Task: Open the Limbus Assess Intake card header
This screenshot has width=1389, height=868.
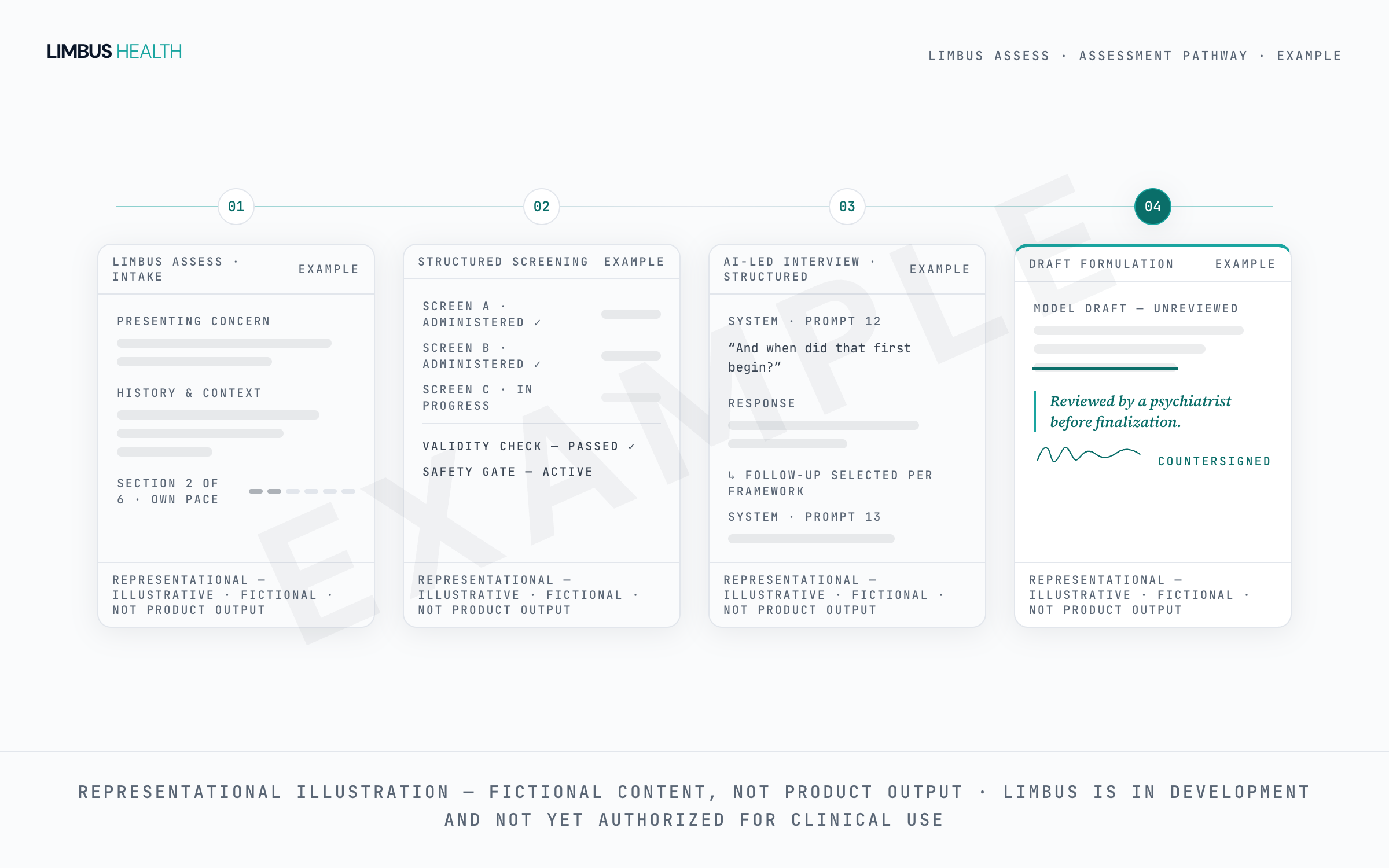Action: click(x=236, y=269)
